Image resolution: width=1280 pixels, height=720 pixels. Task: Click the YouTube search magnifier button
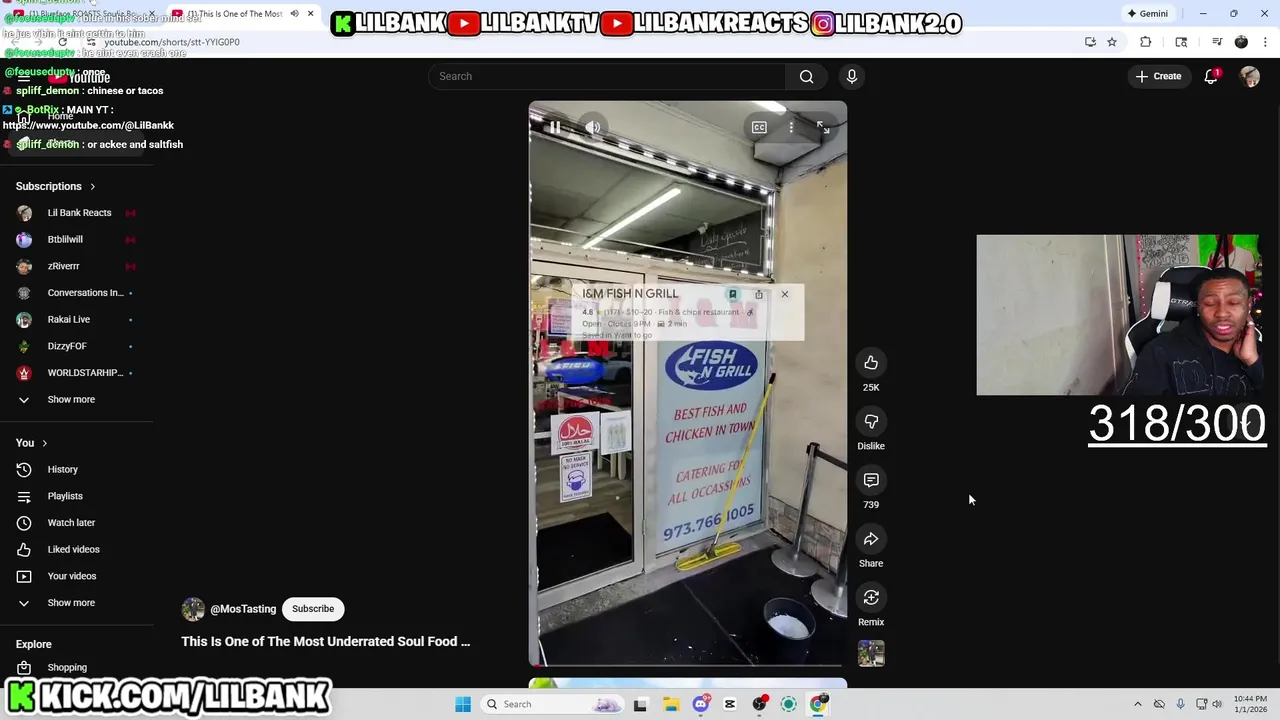(x=807, y=76)
